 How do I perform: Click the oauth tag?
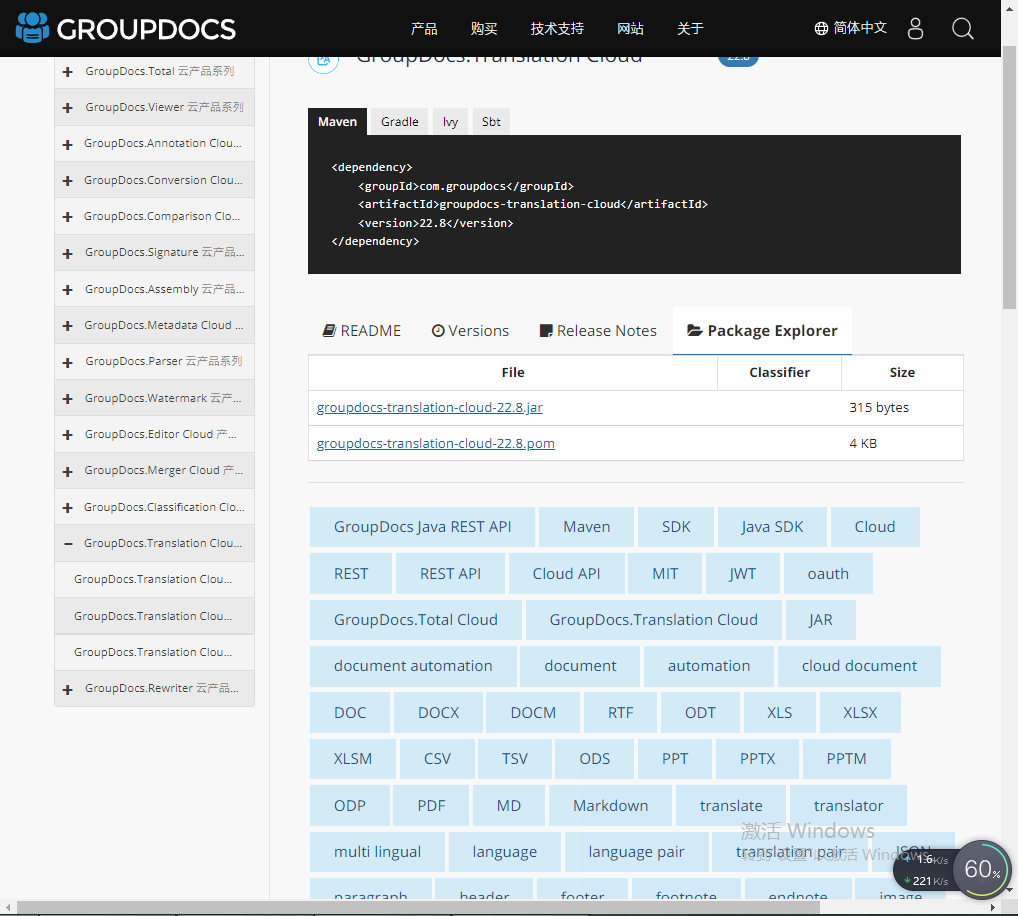click(828, 574)
